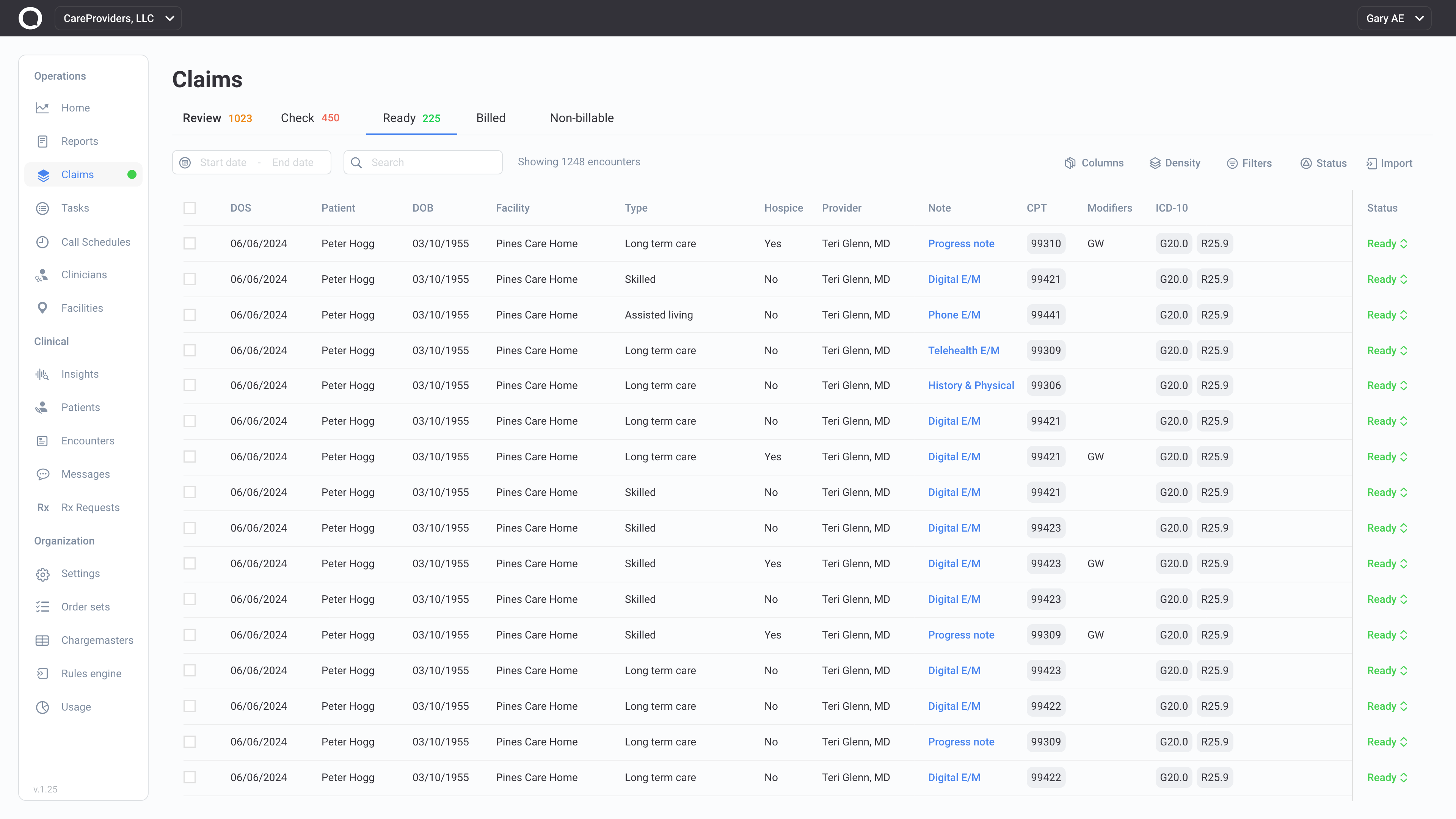Check the Phone E/M row's neighbor above, CPT 99421 Skilled first row
The width and height of the screenshot is (1456, 819).
189,279
